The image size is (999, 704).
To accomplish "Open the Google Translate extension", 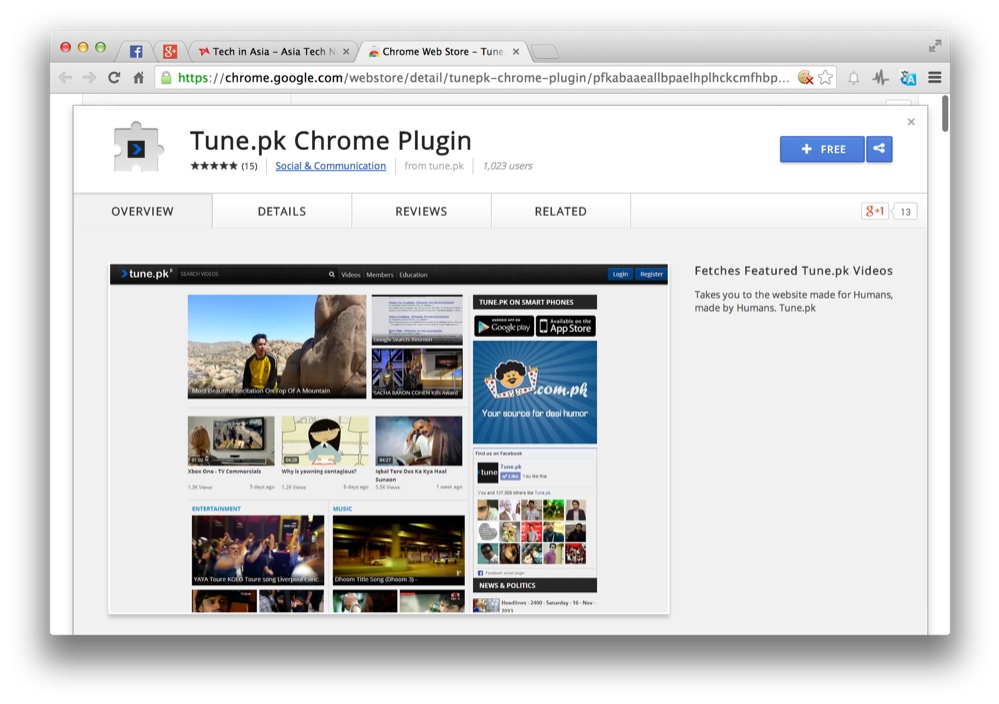I will 908,78.
